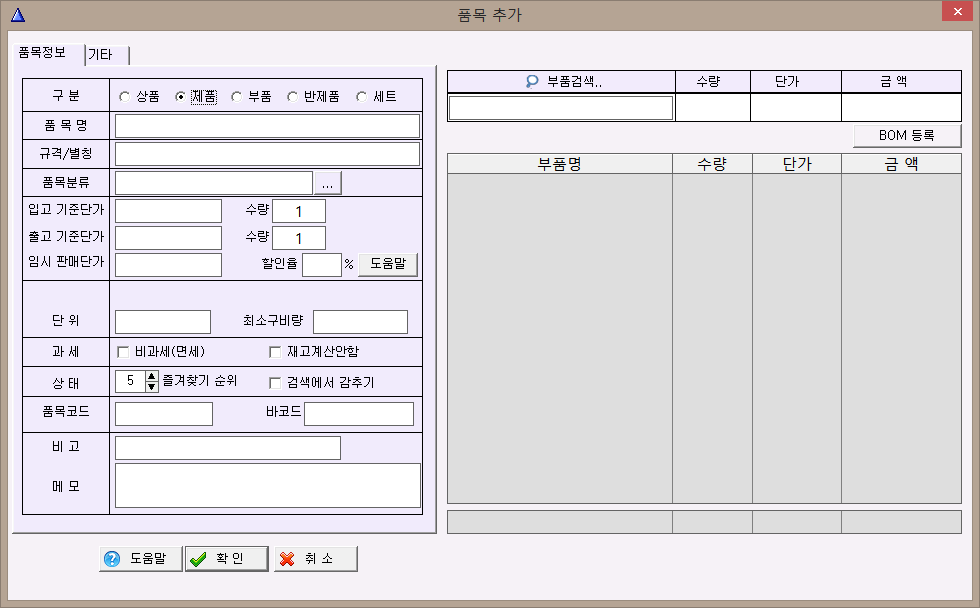The width and height of the screenshot is (980, 608).
Task: Click the blue question mark help icon
Action: coord(112,559)
